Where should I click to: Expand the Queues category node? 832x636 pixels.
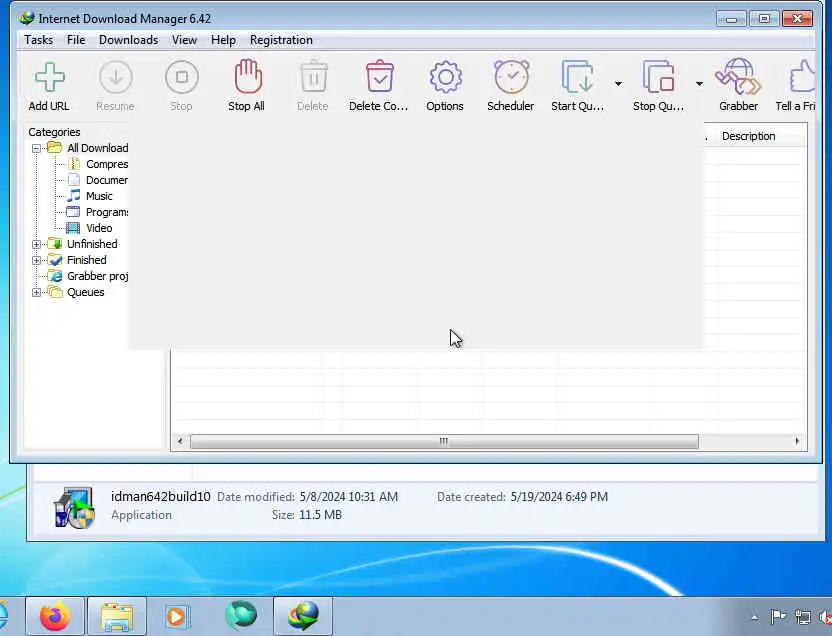pos(36,292)
